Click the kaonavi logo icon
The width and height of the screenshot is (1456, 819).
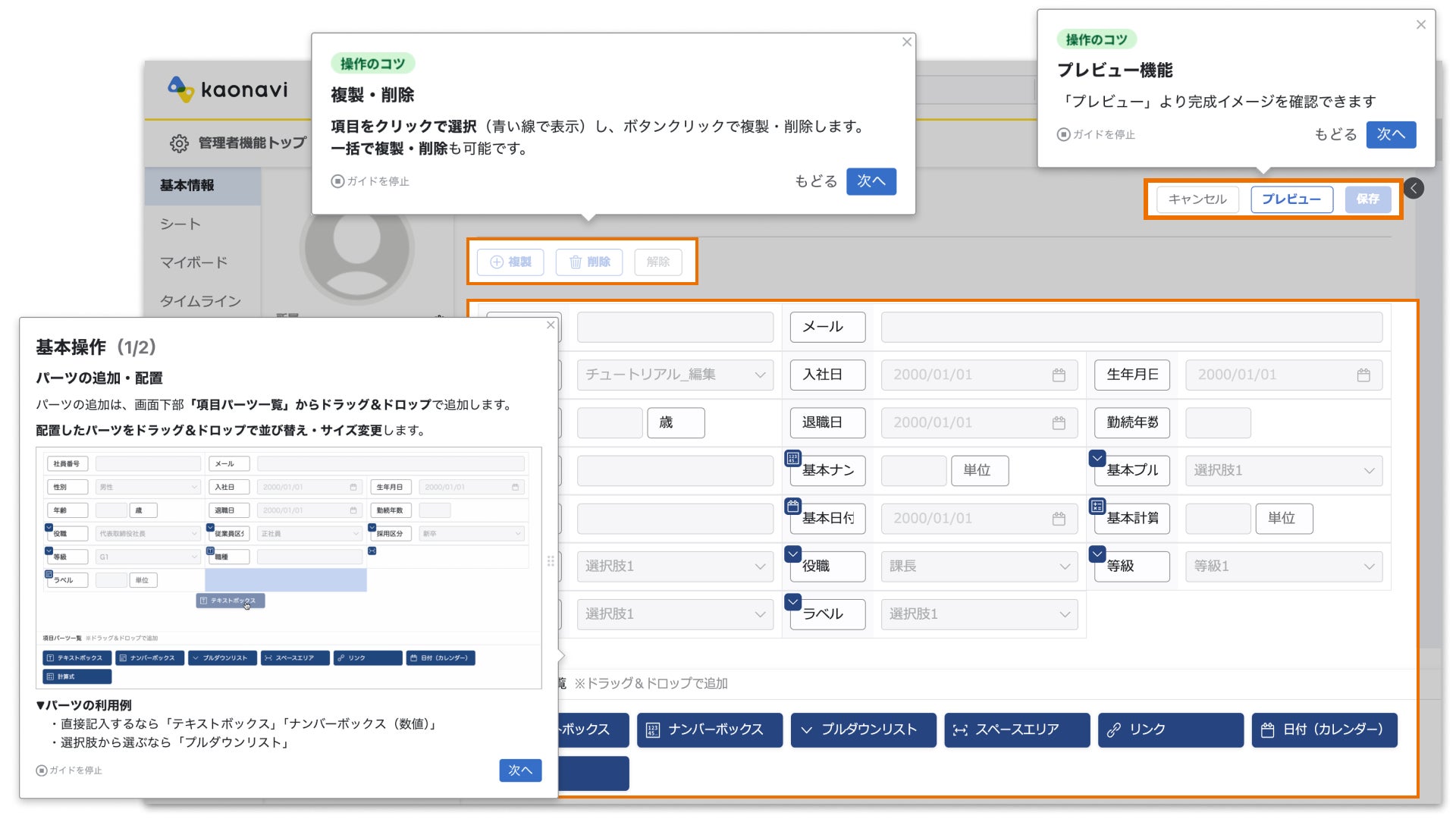tap(180, 89)
